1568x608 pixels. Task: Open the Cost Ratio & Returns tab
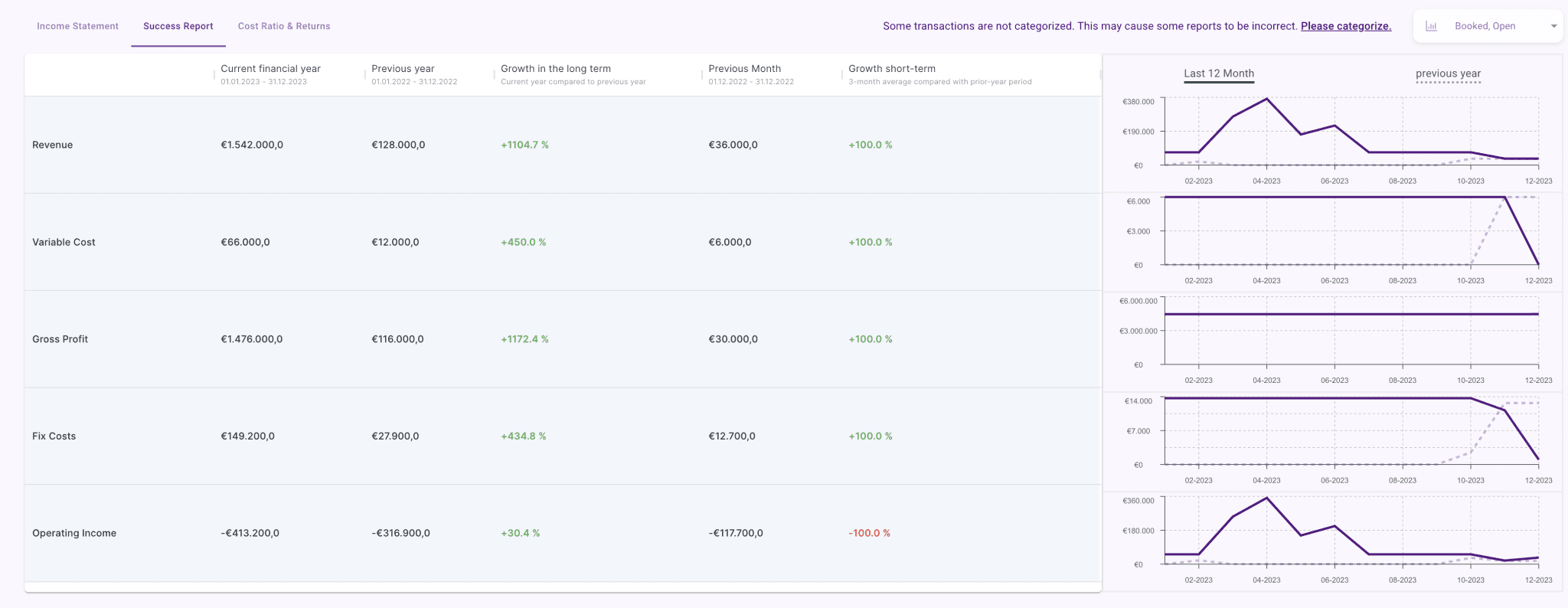point(284,26)
